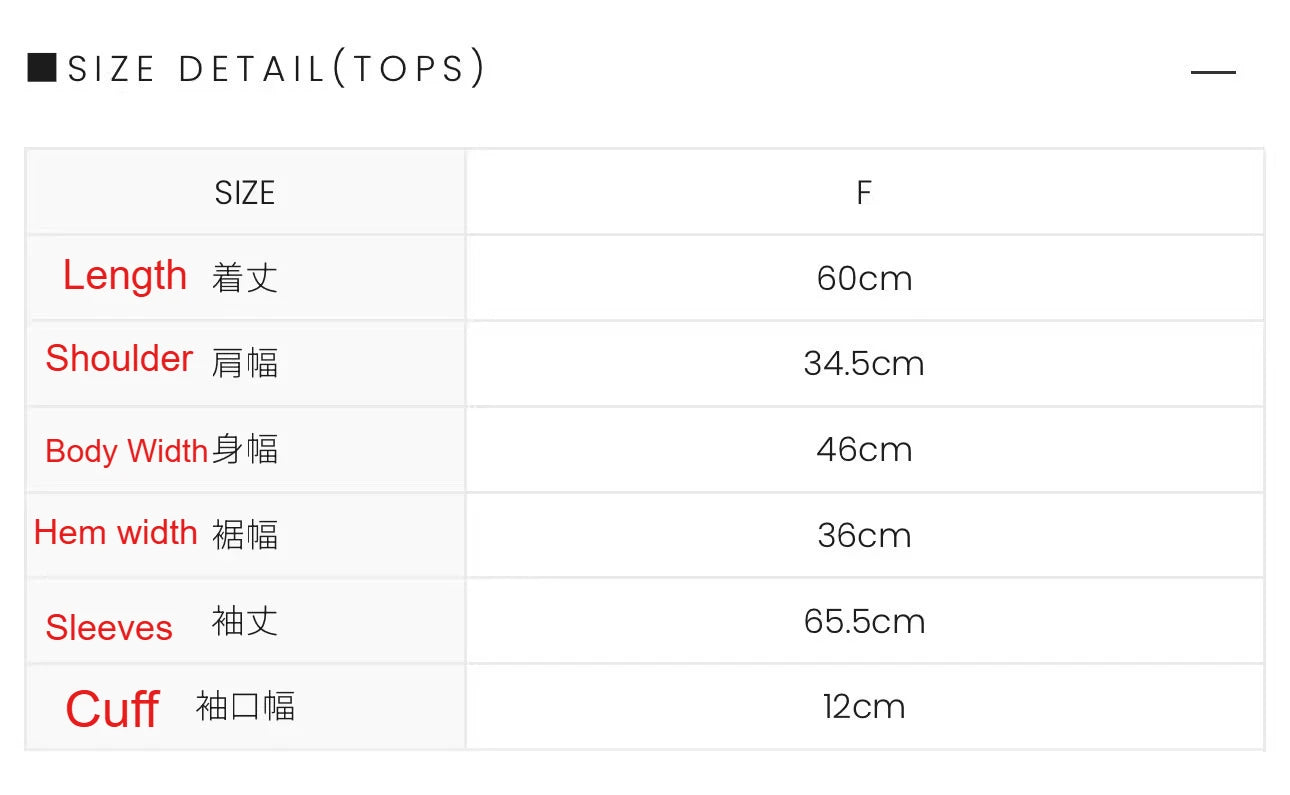Image resolution: width=1290 pixels, height=795 pixels.
Task: Click the 着丈 Japanese length text
Action: (x=245, y=278)
